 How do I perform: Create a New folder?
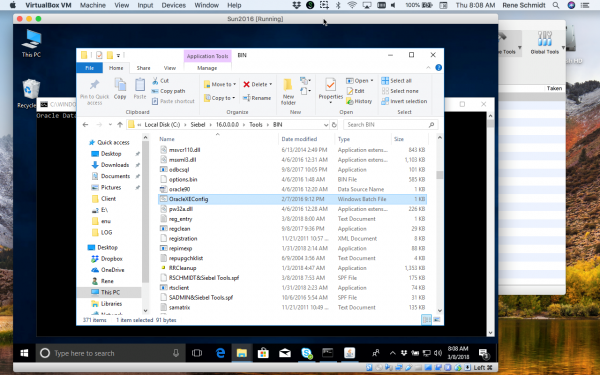point(288,92)
